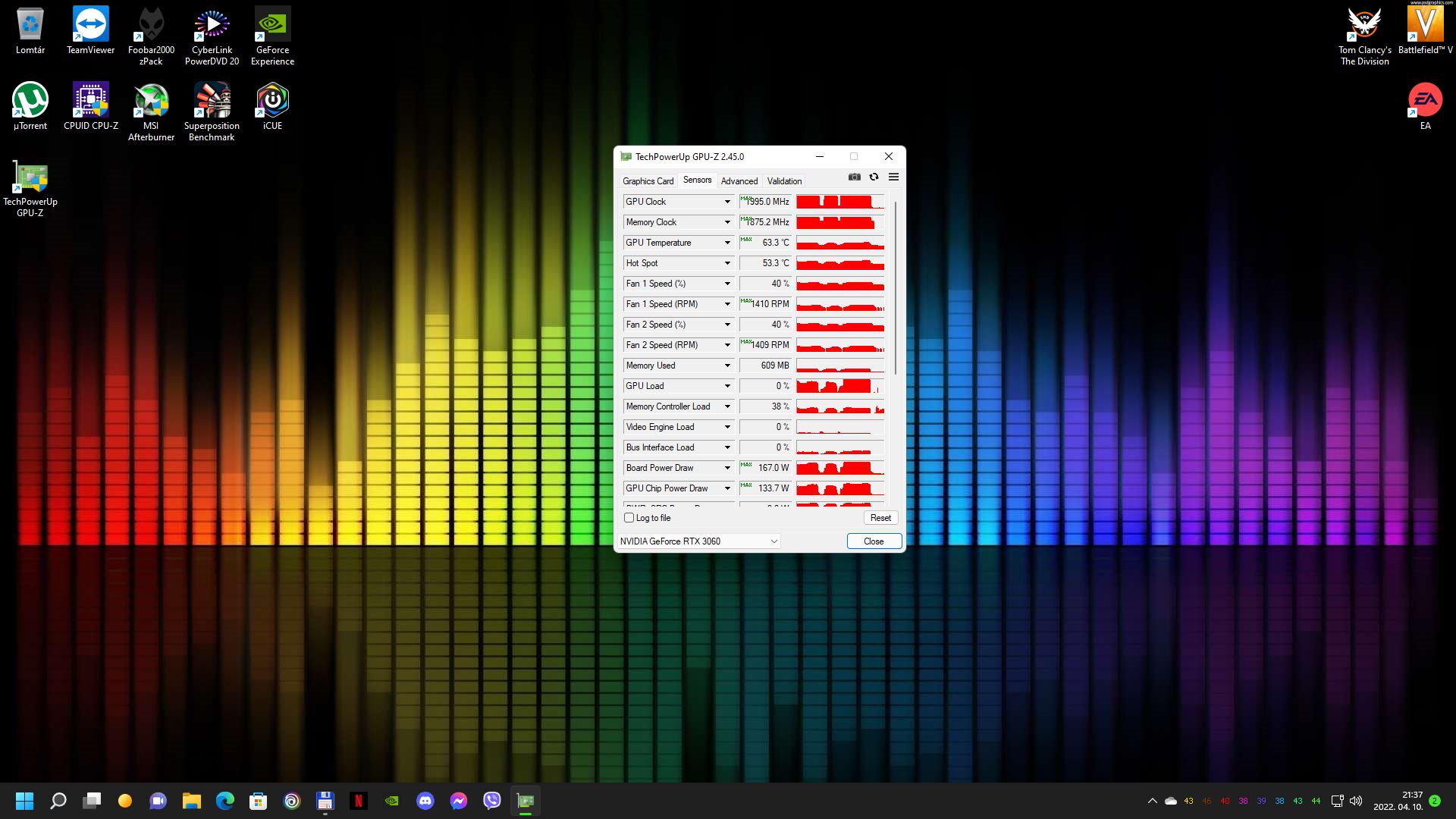Open Netflix from the taskbar
The image size is (1456, 819).
coord(359,801)
